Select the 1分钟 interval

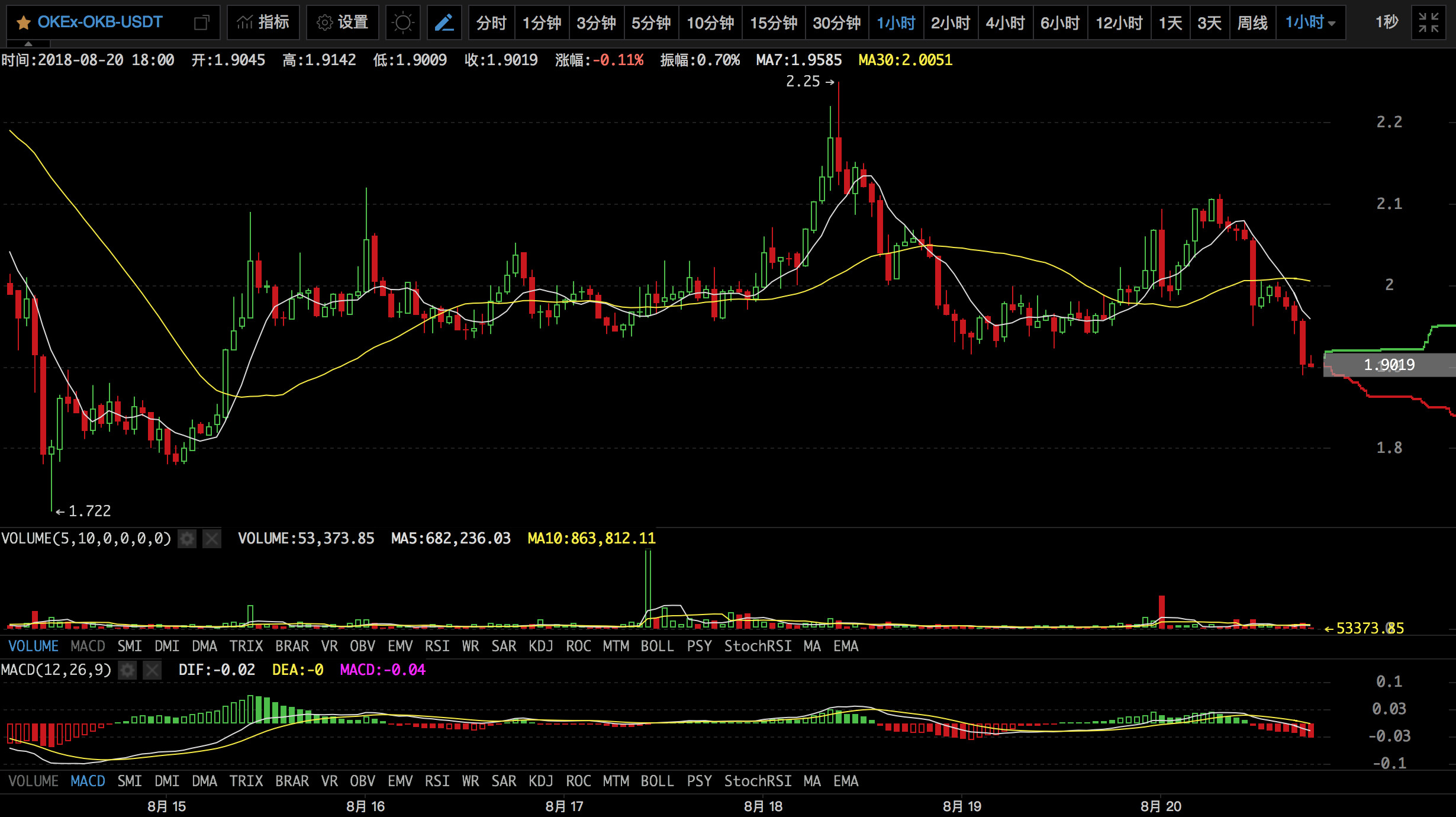coord(542,22)
